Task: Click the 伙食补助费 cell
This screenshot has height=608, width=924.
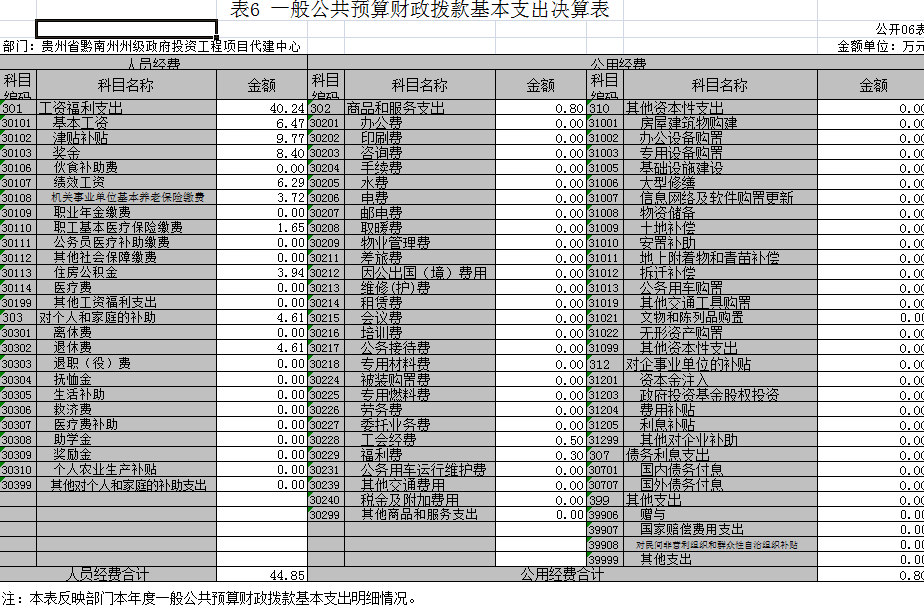Action: (x=127, y=168)
